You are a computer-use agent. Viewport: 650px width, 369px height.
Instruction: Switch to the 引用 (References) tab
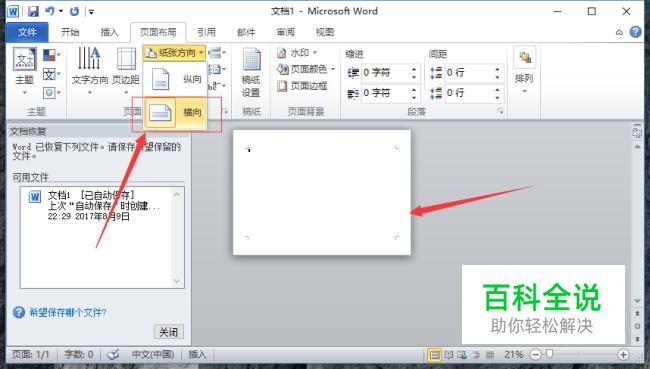click(x=206, y=32)
